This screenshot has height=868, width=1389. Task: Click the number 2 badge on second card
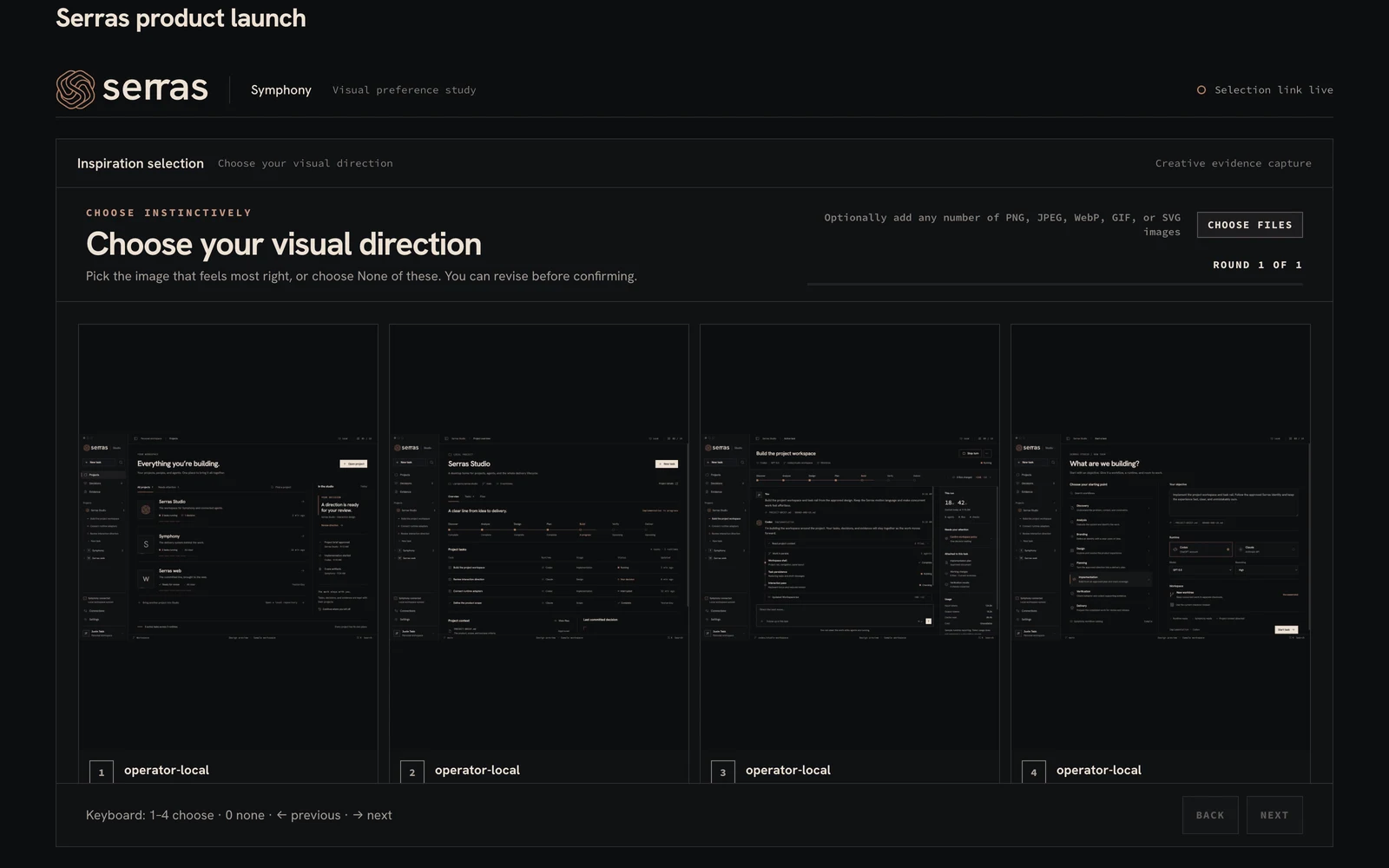412,772
